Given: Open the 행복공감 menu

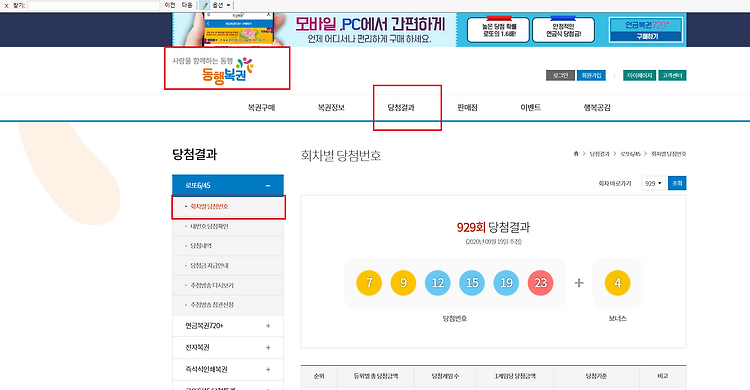Looking at the screenshot, I should 596,108.
